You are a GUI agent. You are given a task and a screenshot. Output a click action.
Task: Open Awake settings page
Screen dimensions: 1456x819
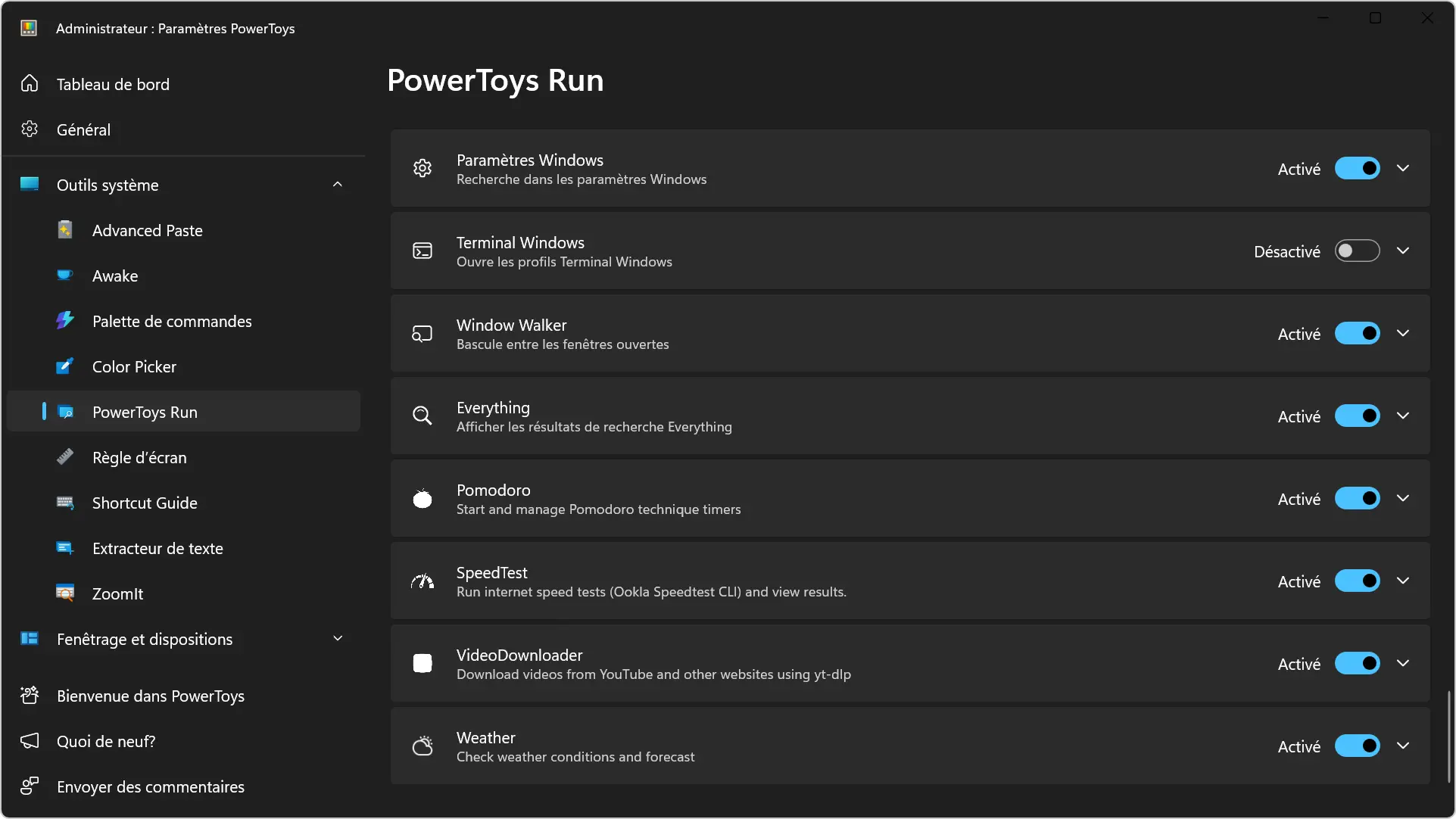click(183, 276)
